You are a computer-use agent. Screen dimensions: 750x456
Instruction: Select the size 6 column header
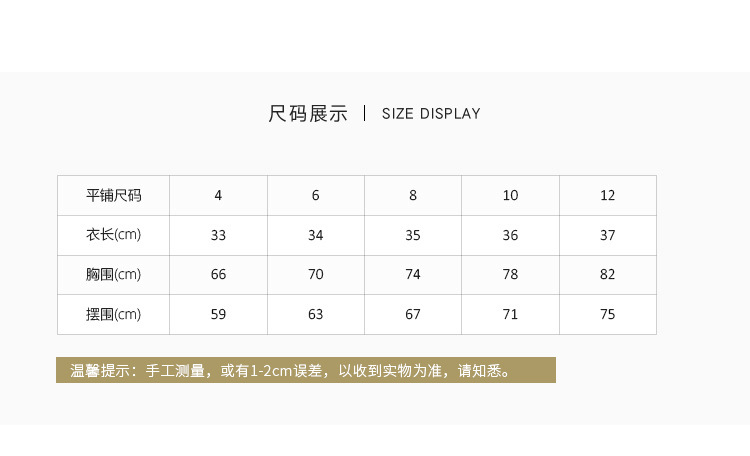[316, 195]
